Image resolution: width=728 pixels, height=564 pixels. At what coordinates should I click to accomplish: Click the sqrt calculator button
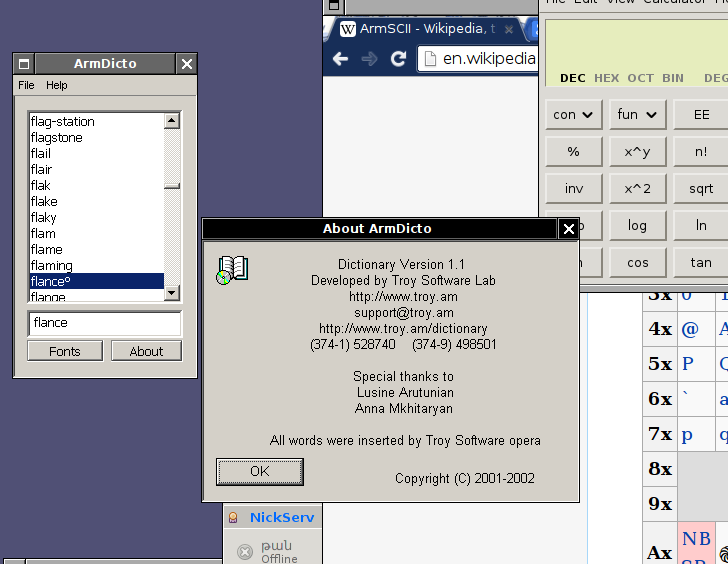point(701,188)
